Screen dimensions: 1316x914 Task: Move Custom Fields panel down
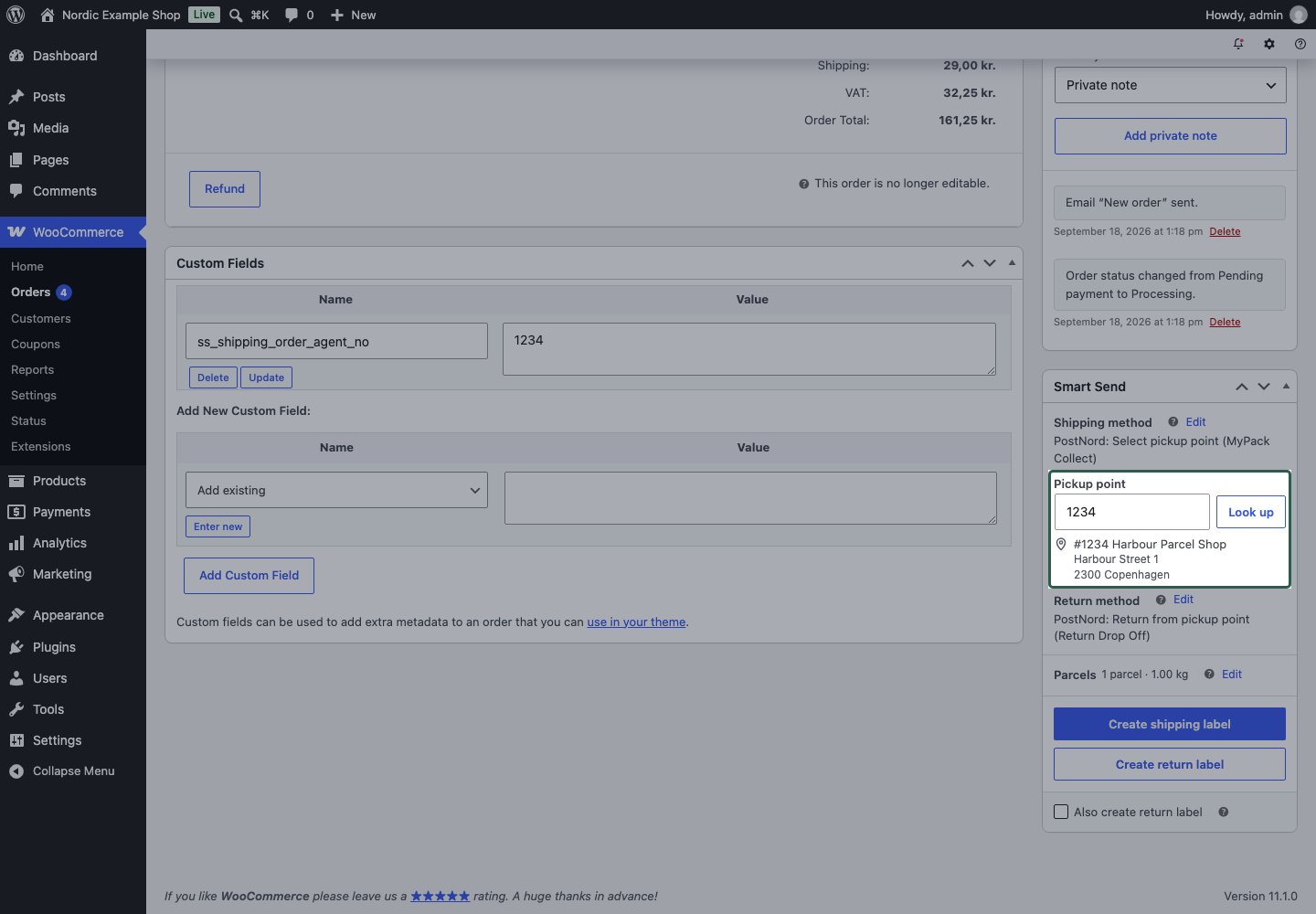pyautogui.click(x=990, y=263)
